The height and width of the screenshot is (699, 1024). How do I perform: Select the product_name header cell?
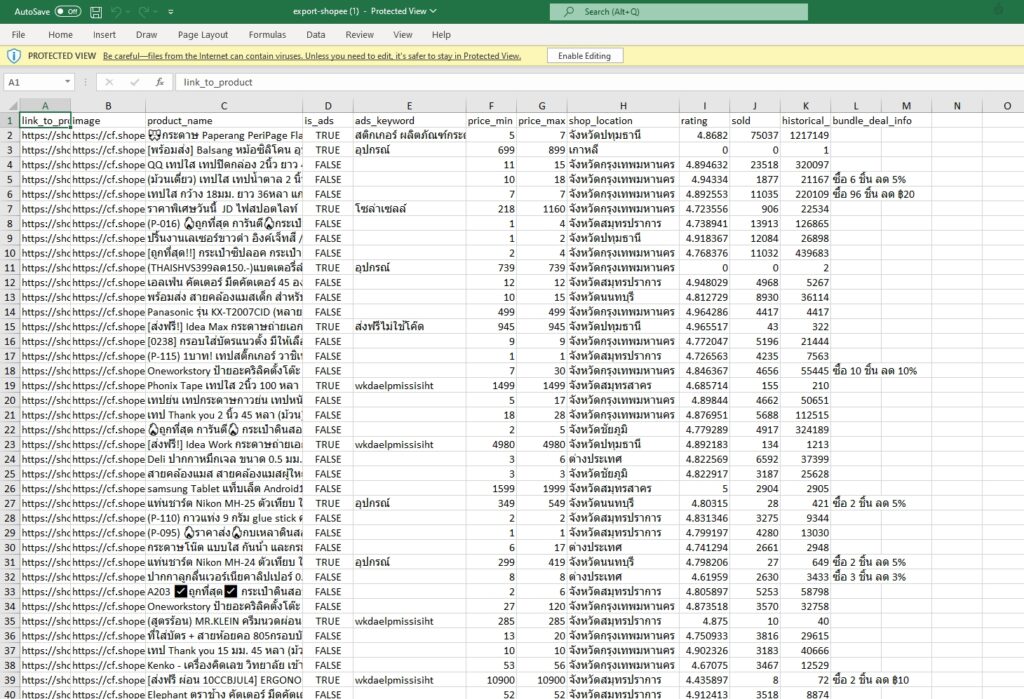[x=223, y=120]
